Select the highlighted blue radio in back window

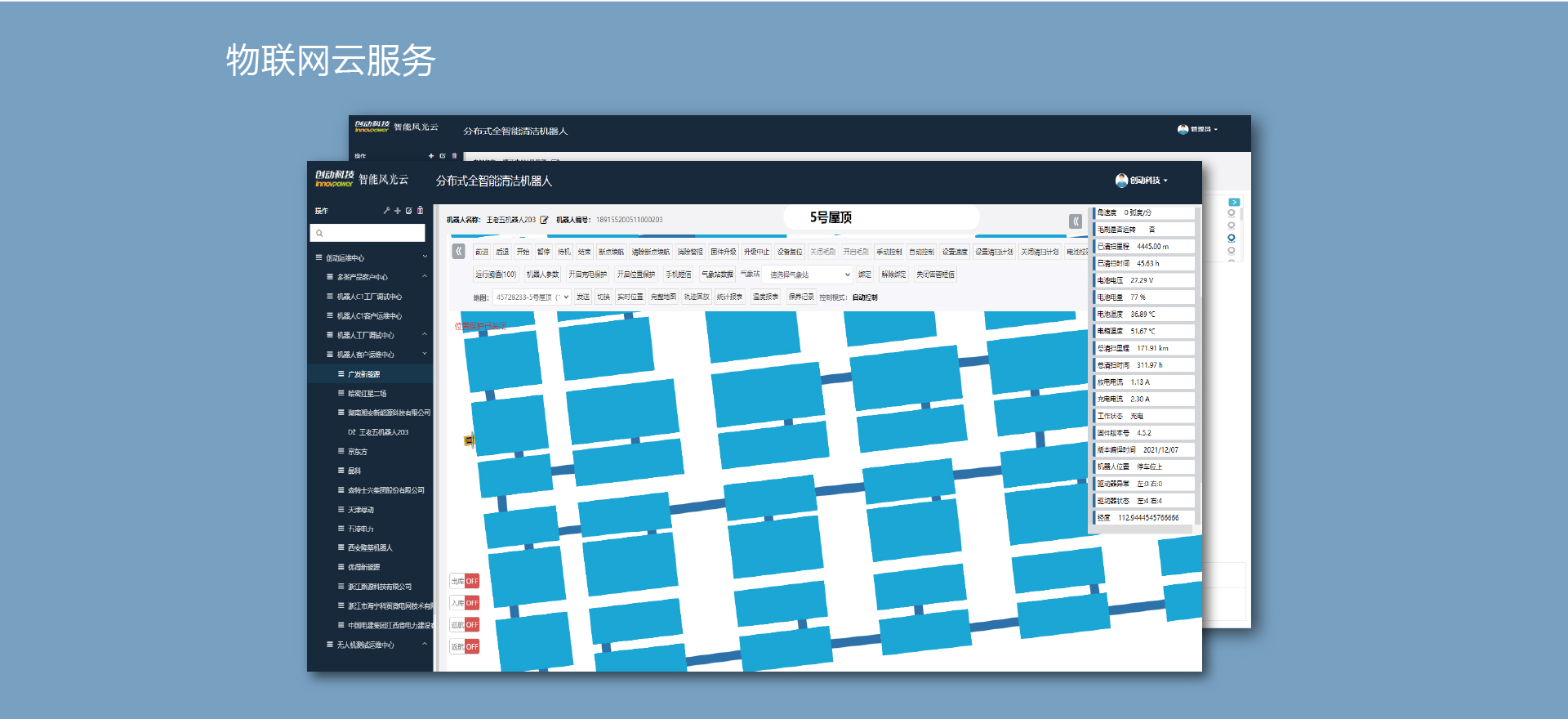pos(1232,239)
